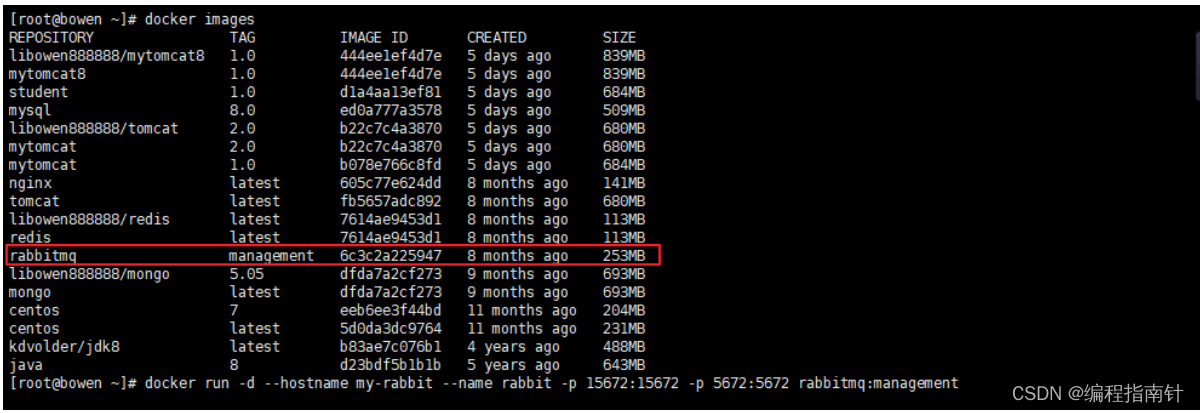
Task: Click the rabbitmq repository name
Action: pyautogui.click(x=43, y=256)
